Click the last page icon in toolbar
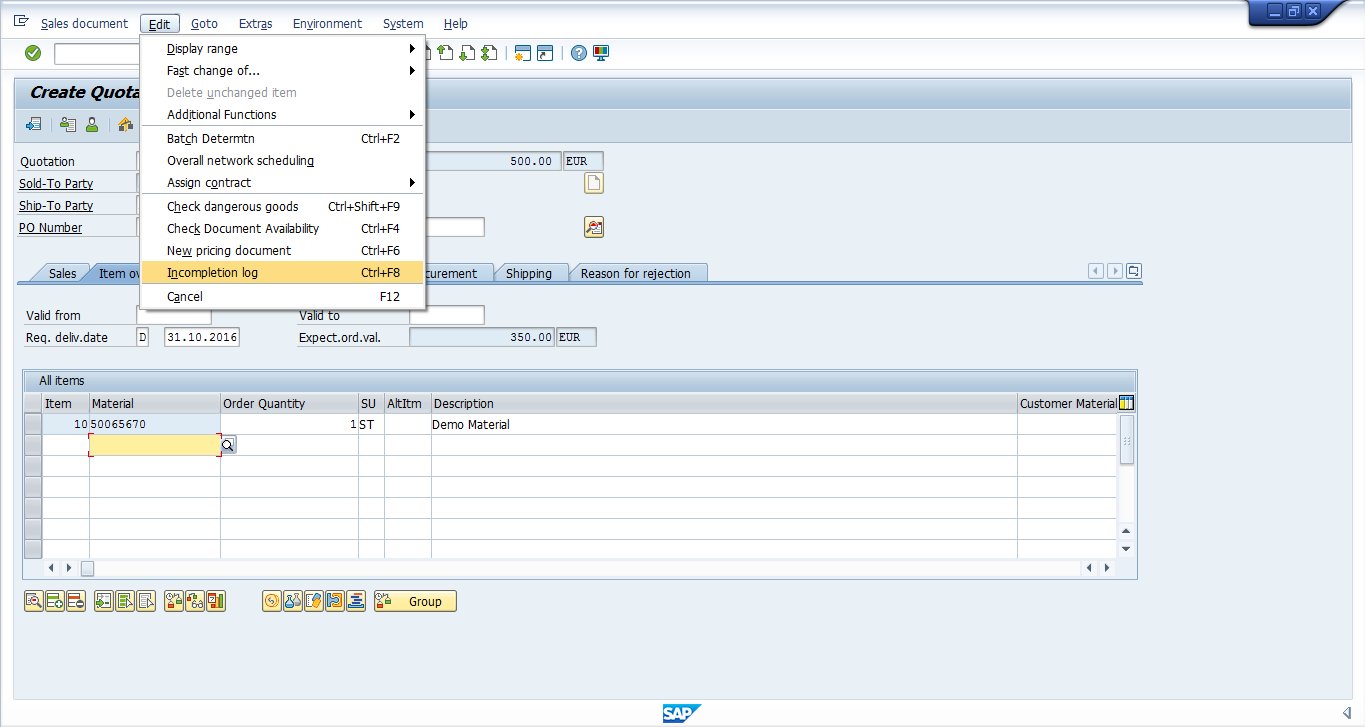This screenshot has width=1365, height=727. [489, 53]
